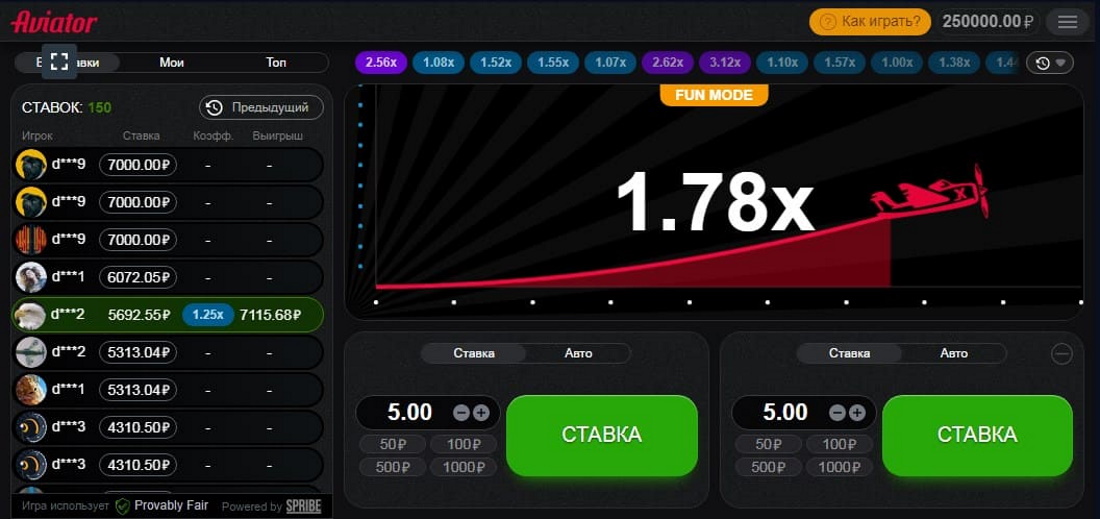The image size is (1100, 519).
Task: Show Предыдущий round bets
Action: point(261,107)
